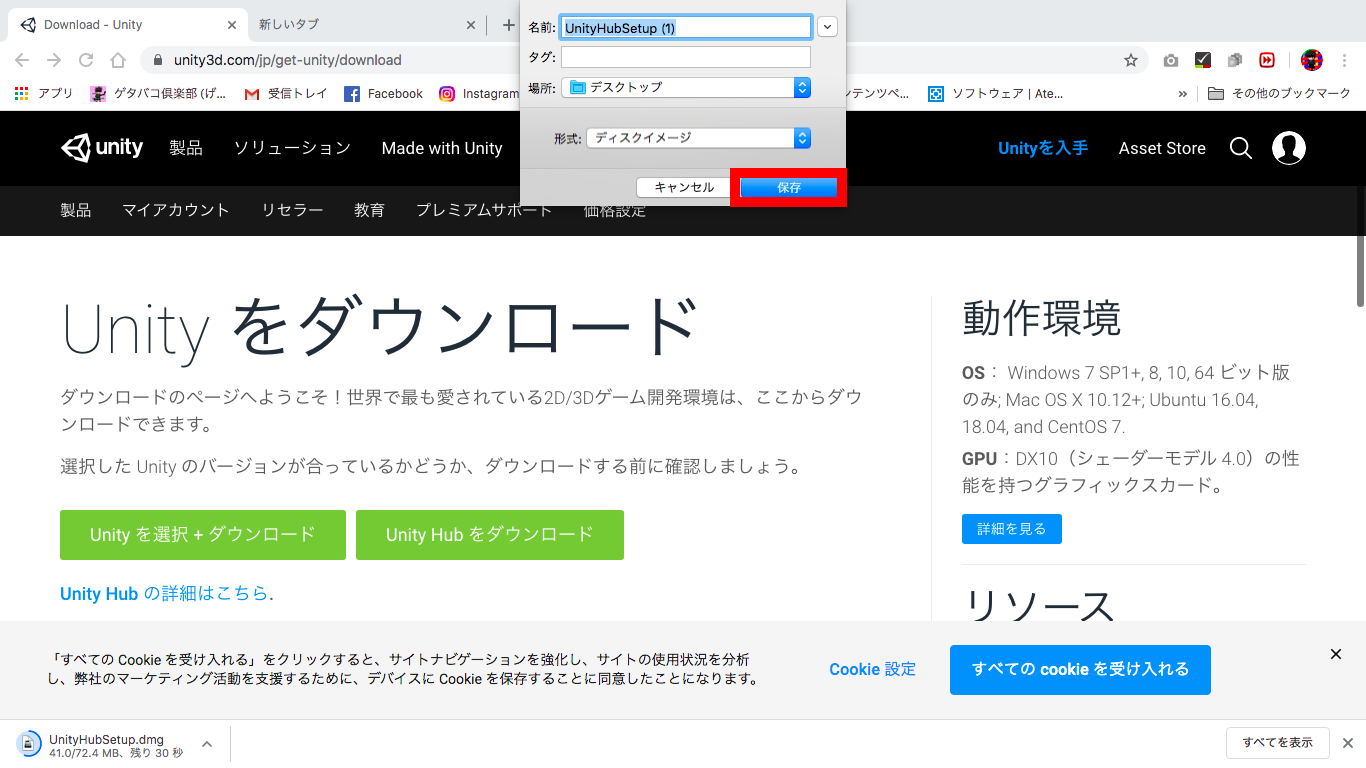Click the gray copy-pages extension icon
The height and width of the screenshot is (768, 1366).
tap(1235, 60)
